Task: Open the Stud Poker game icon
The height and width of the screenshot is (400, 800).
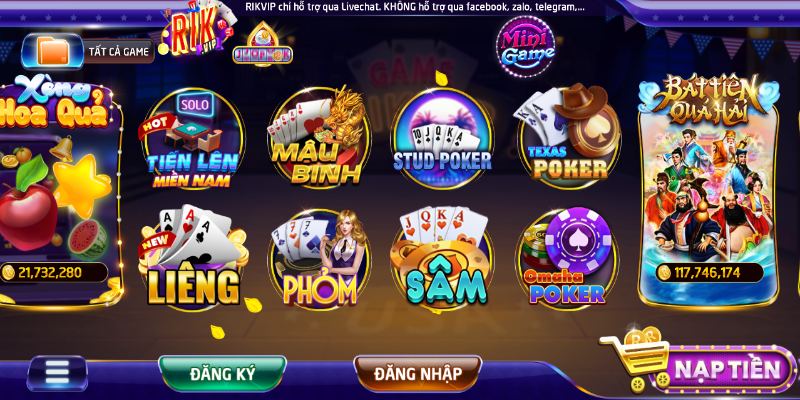Action: point(442,139)
